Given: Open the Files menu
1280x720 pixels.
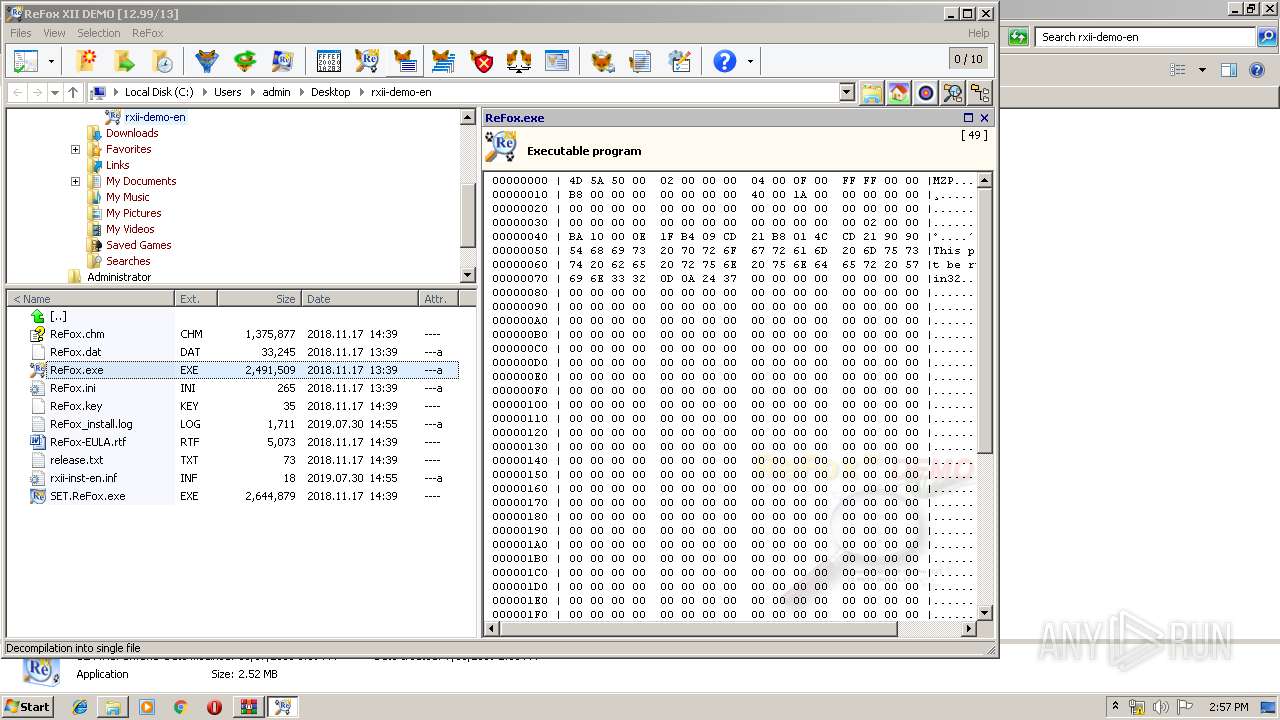Looking at the screenshot, I should tap(21, 33).
